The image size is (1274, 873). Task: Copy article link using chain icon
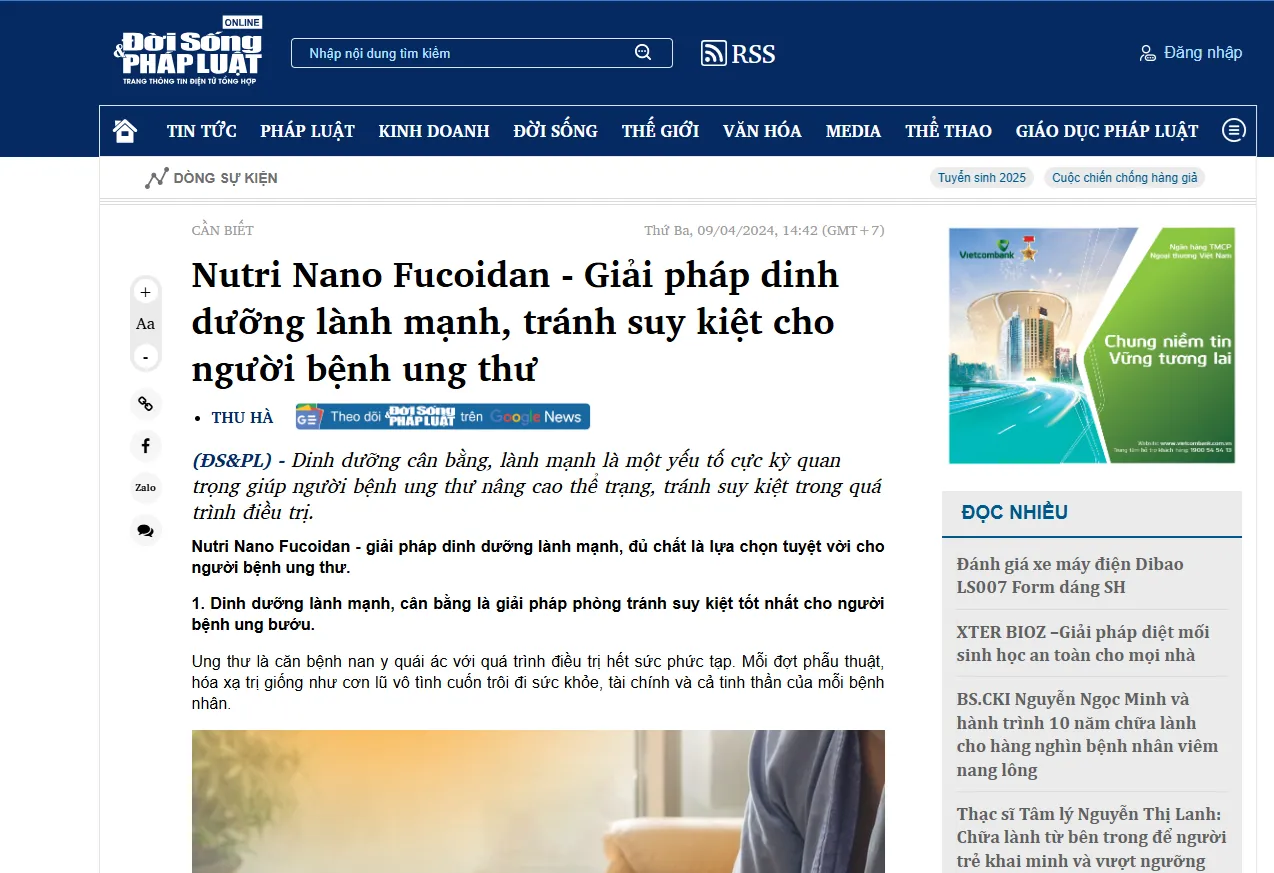[x=145, y=404]
